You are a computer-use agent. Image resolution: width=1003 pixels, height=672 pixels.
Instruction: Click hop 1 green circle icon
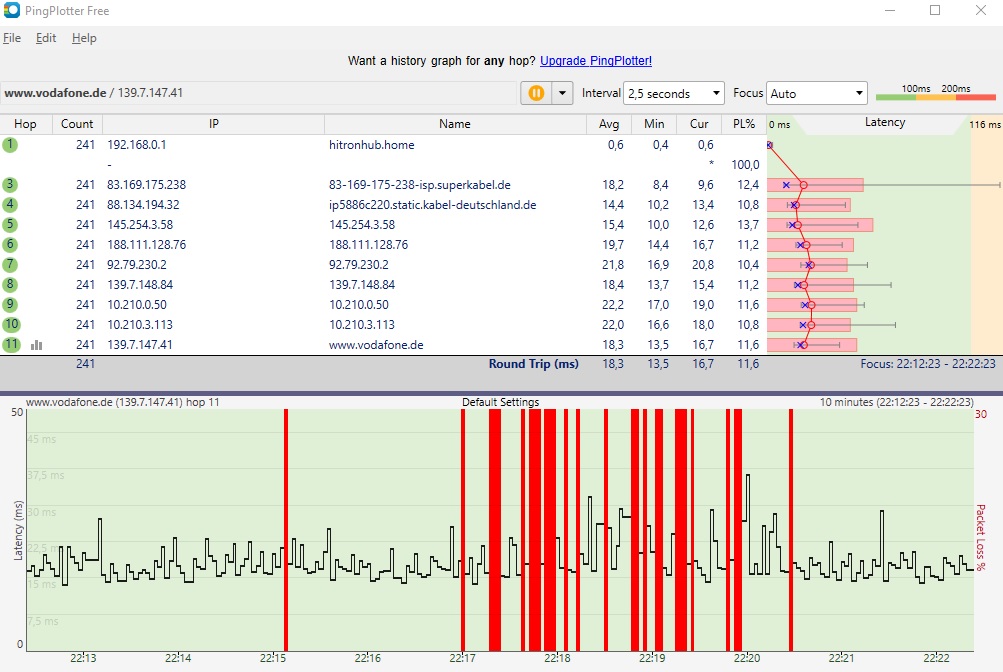(x=10, y=145)
